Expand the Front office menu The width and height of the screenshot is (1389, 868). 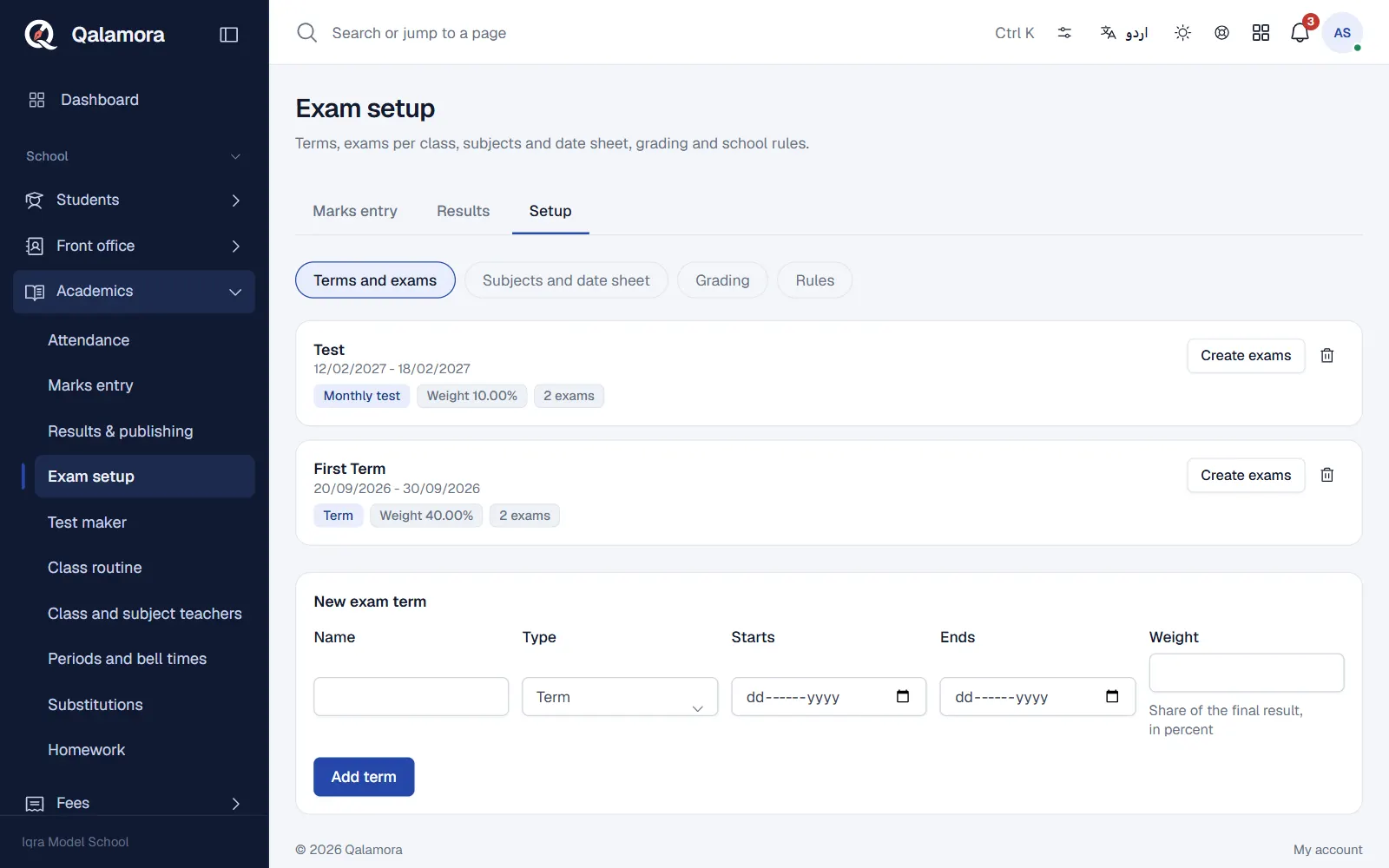point(134,247)
